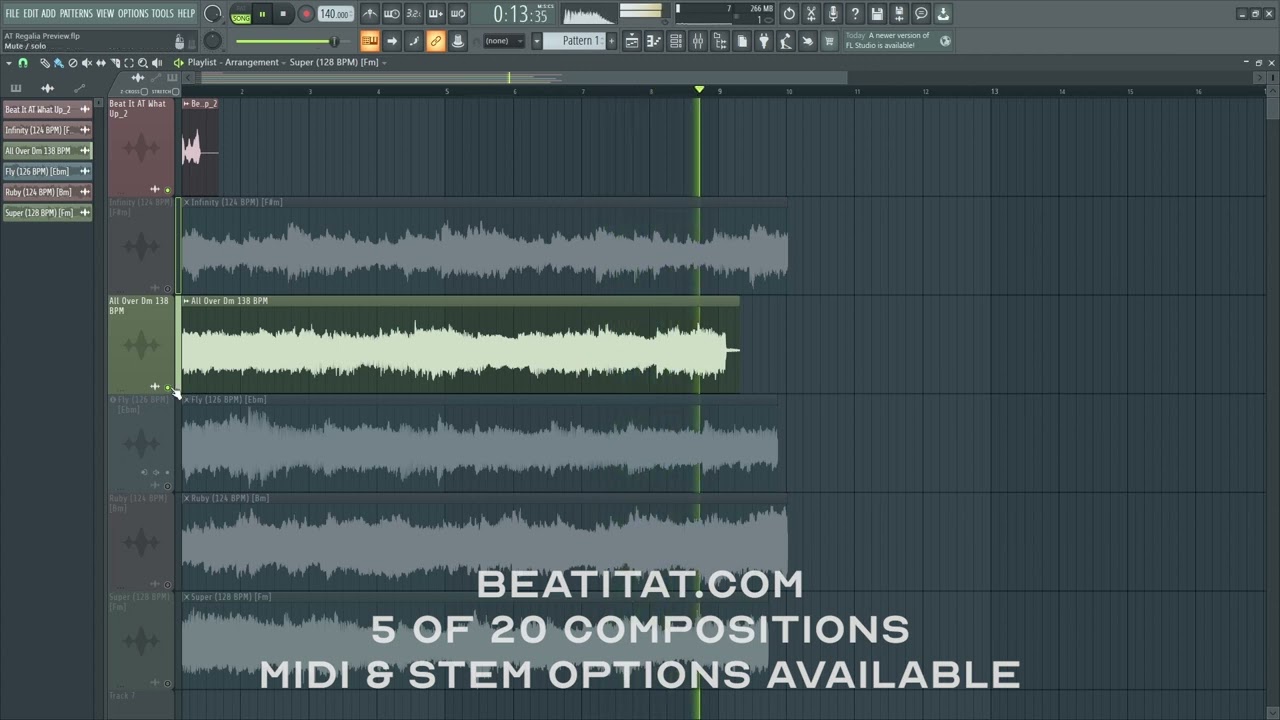Image resolution: width=1280 pixels, height=720 pixels.
Task: Toggle auto-scrolling arrow icon
Action: coord(392,41)
